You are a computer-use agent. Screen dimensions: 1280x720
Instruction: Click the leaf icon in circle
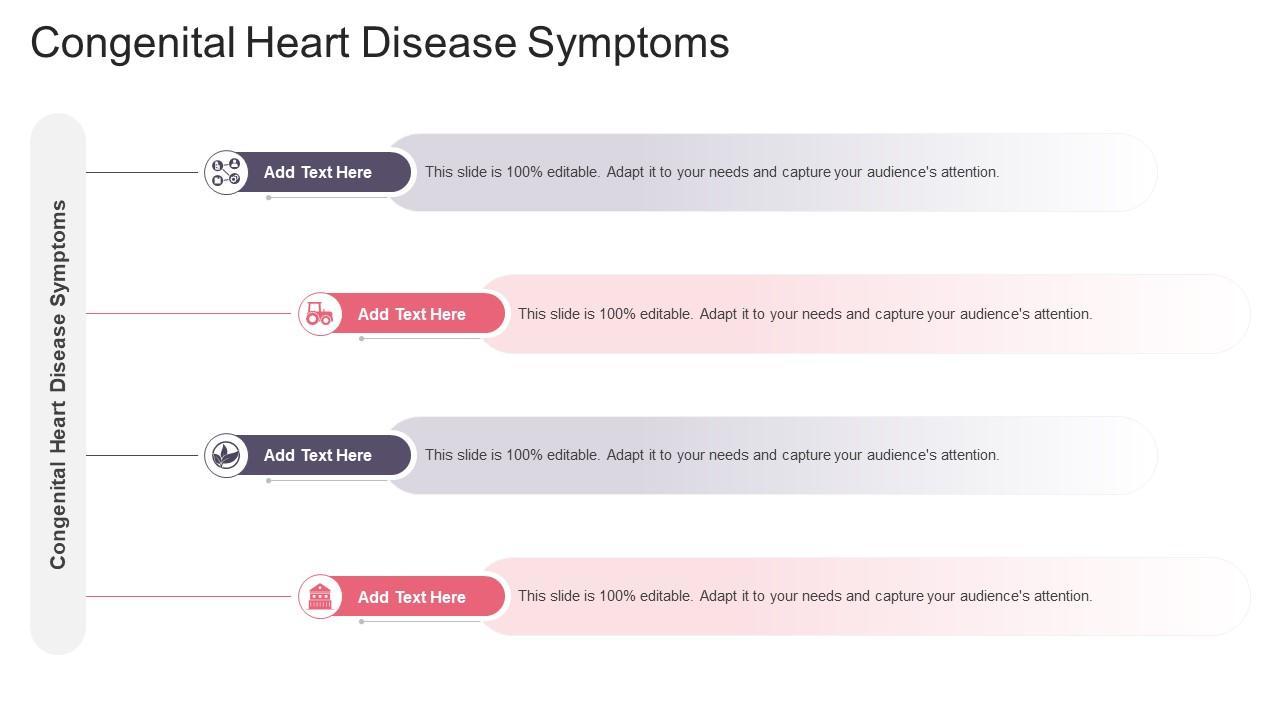click(x=226, y=455)
